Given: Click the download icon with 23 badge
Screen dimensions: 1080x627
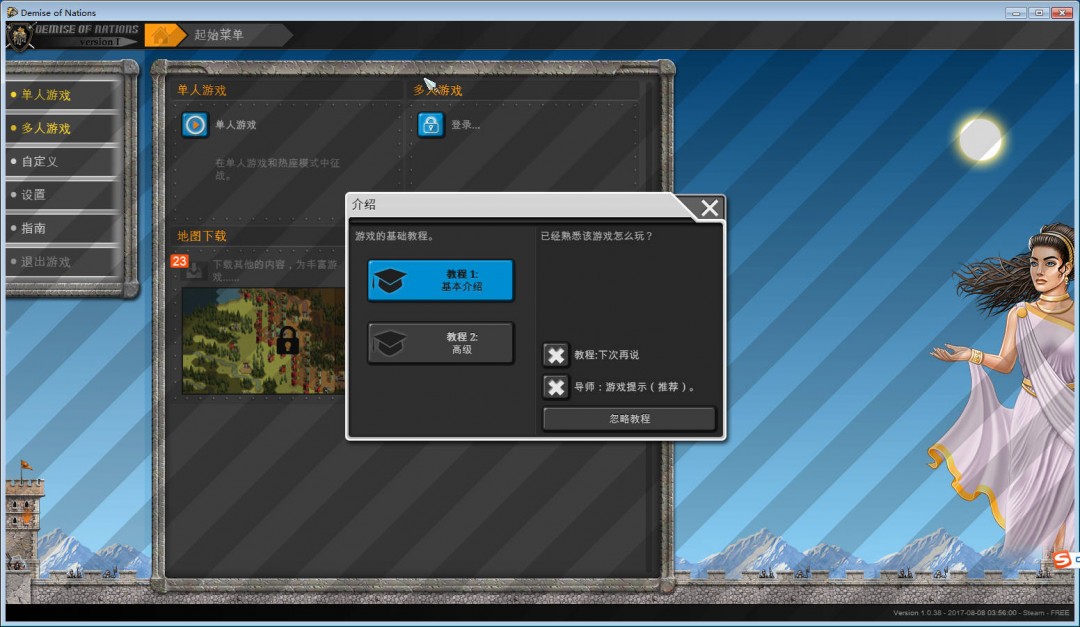Looking at the screenshot, I should tap(194, 270).
